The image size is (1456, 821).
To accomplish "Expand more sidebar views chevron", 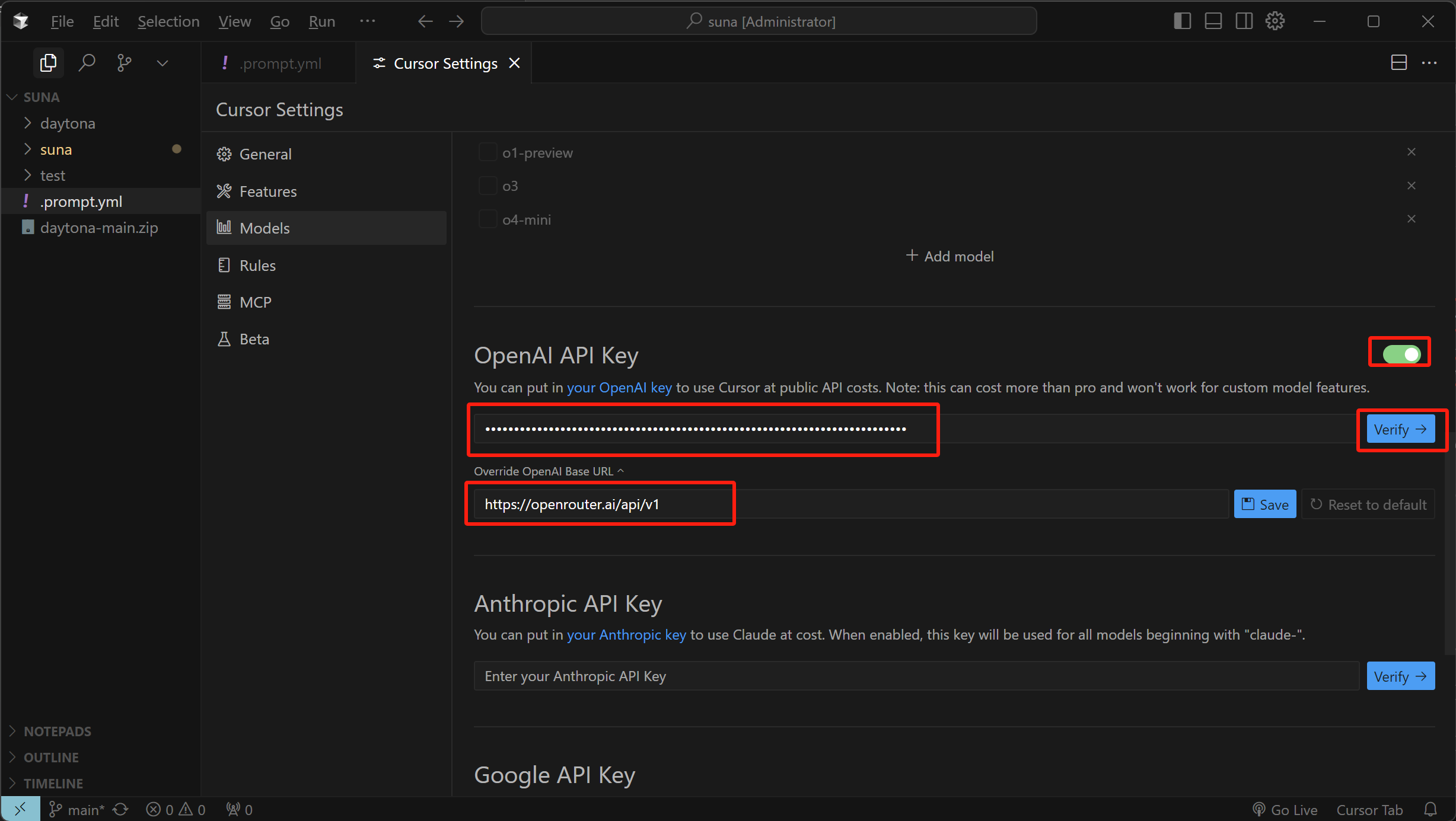I will pyautogui.click(x=162, y=63).
